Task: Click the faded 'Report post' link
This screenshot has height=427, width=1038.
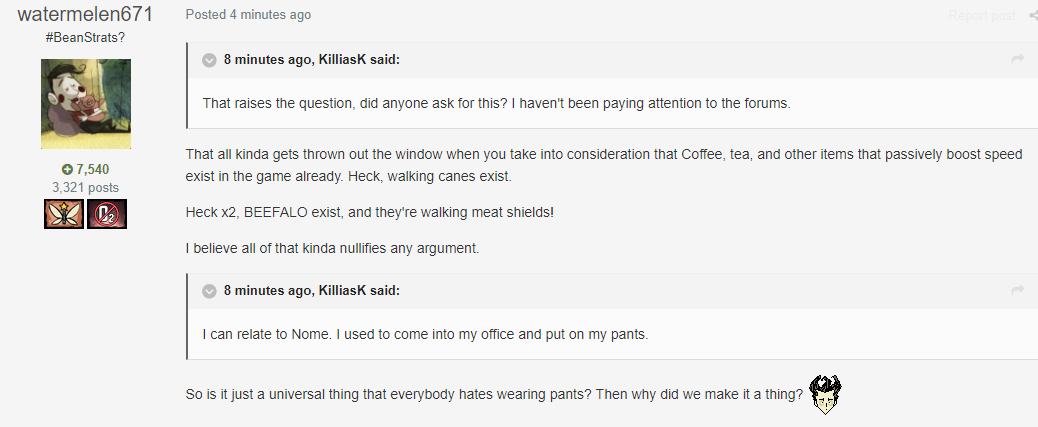Action: coord(981,15)
